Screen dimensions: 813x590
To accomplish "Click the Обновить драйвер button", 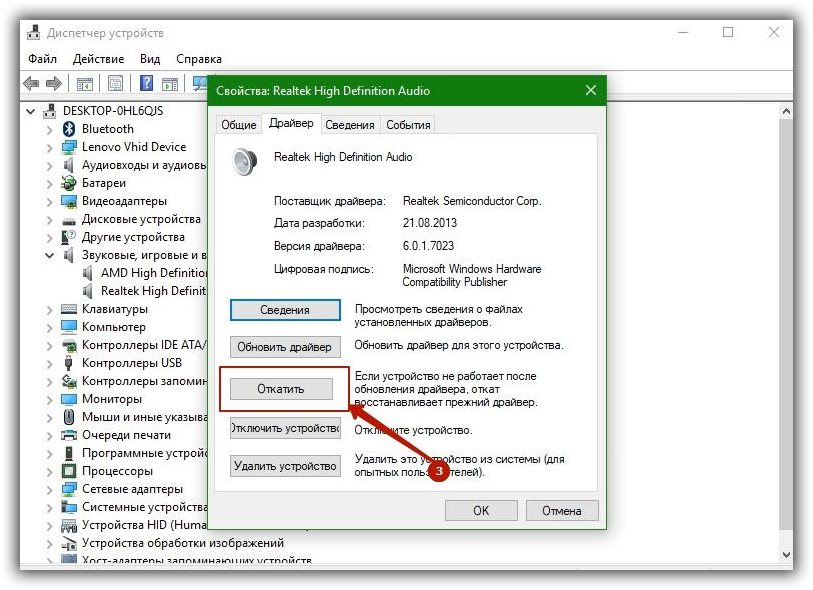I will pyautogui.click(x=285, y=347).
